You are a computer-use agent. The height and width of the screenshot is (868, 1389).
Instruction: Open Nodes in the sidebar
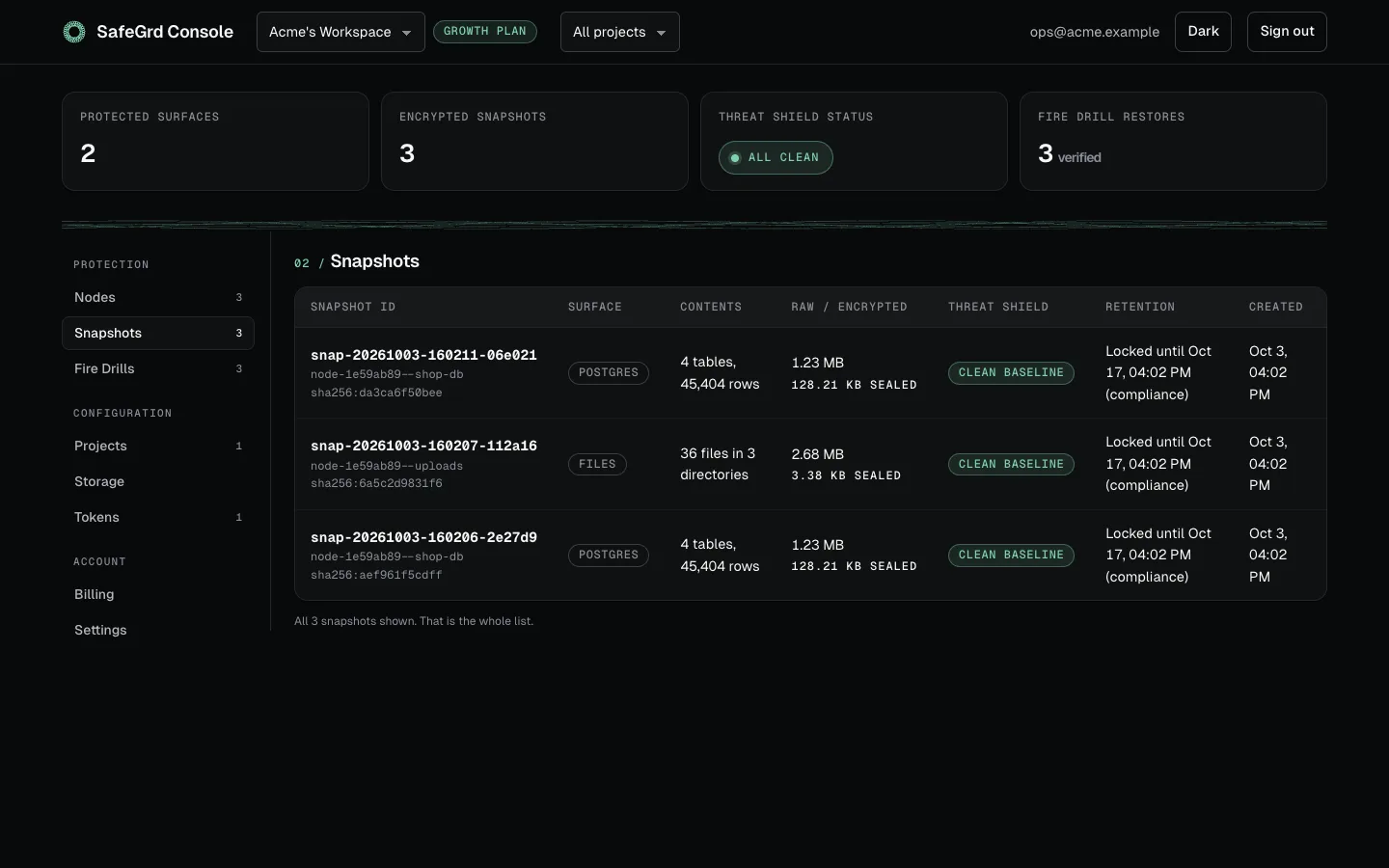coord(158,297)
